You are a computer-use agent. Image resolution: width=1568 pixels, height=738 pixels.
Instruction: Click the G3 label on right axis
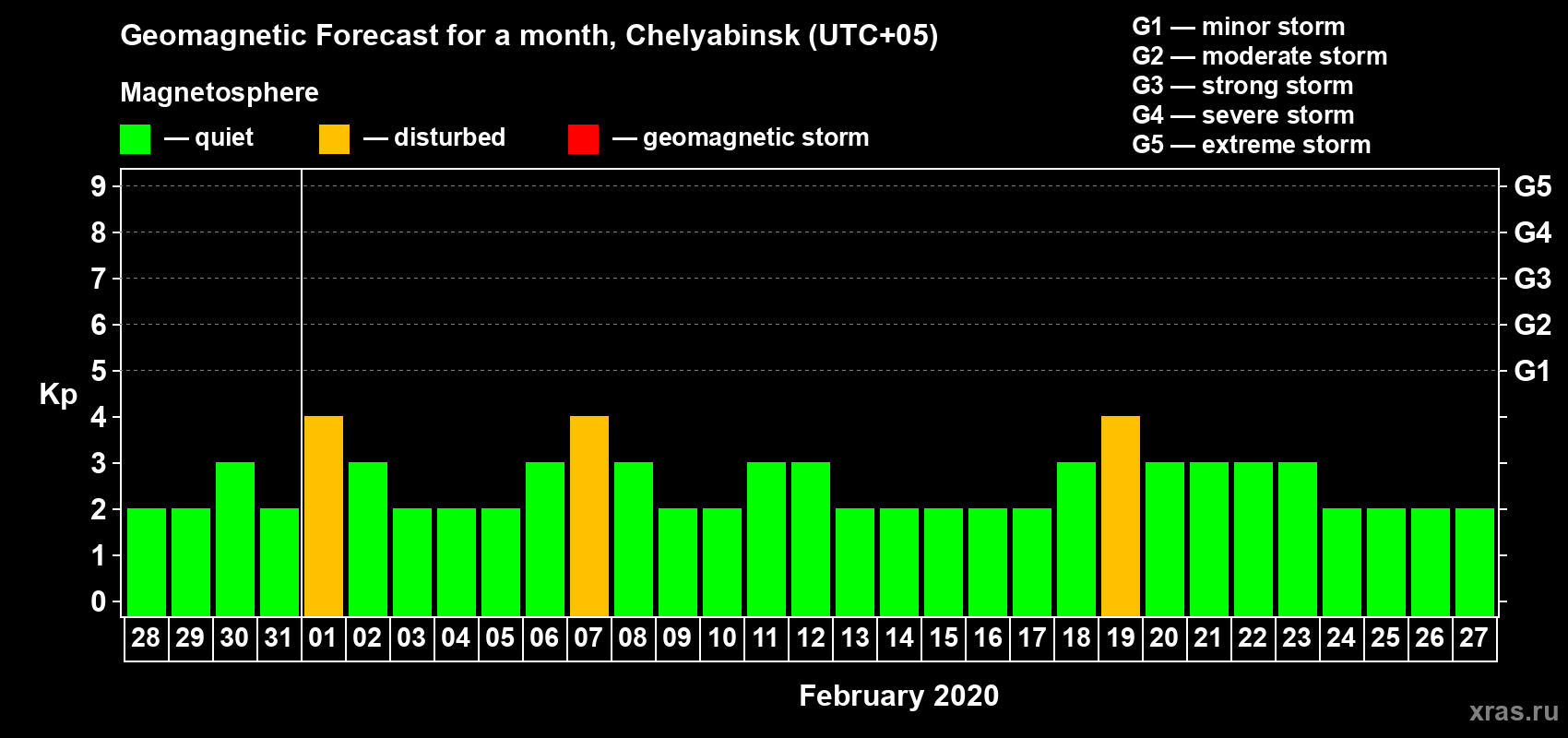tap(1533, 279)
